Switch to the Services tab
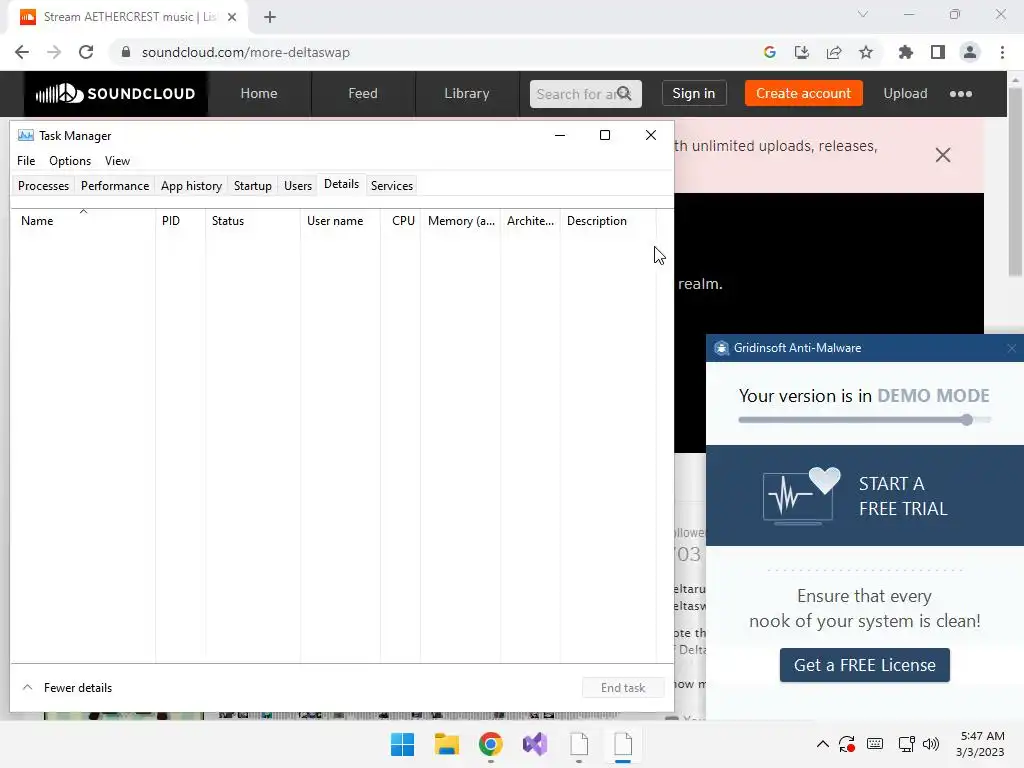1024x768 pixels. click(392, 185)
